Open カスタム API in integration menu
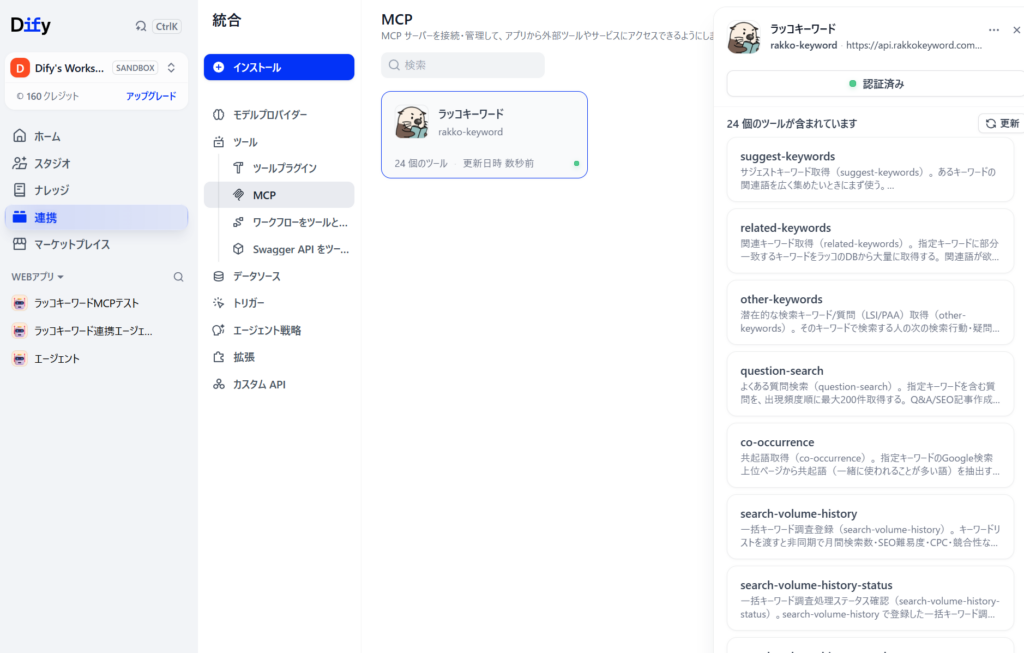1024x653 pixels. (279, 385)
